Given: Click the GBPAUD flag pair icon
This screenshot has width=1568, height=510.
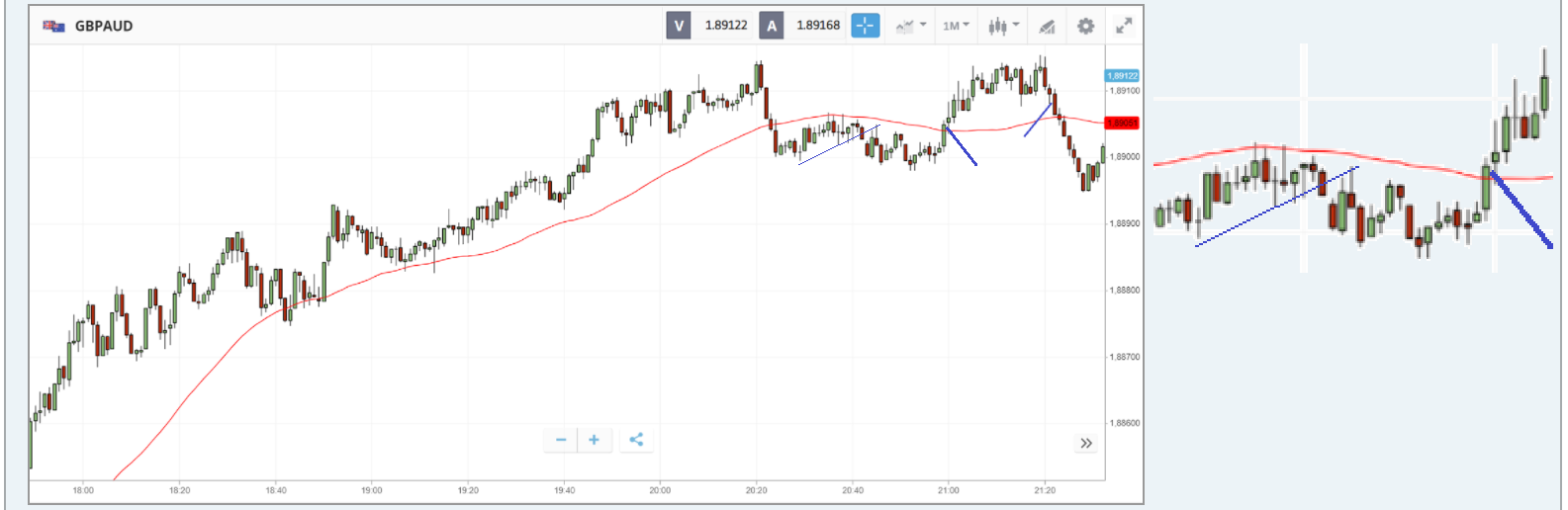Looking at the screenshot, I should (x=53, y=26).
